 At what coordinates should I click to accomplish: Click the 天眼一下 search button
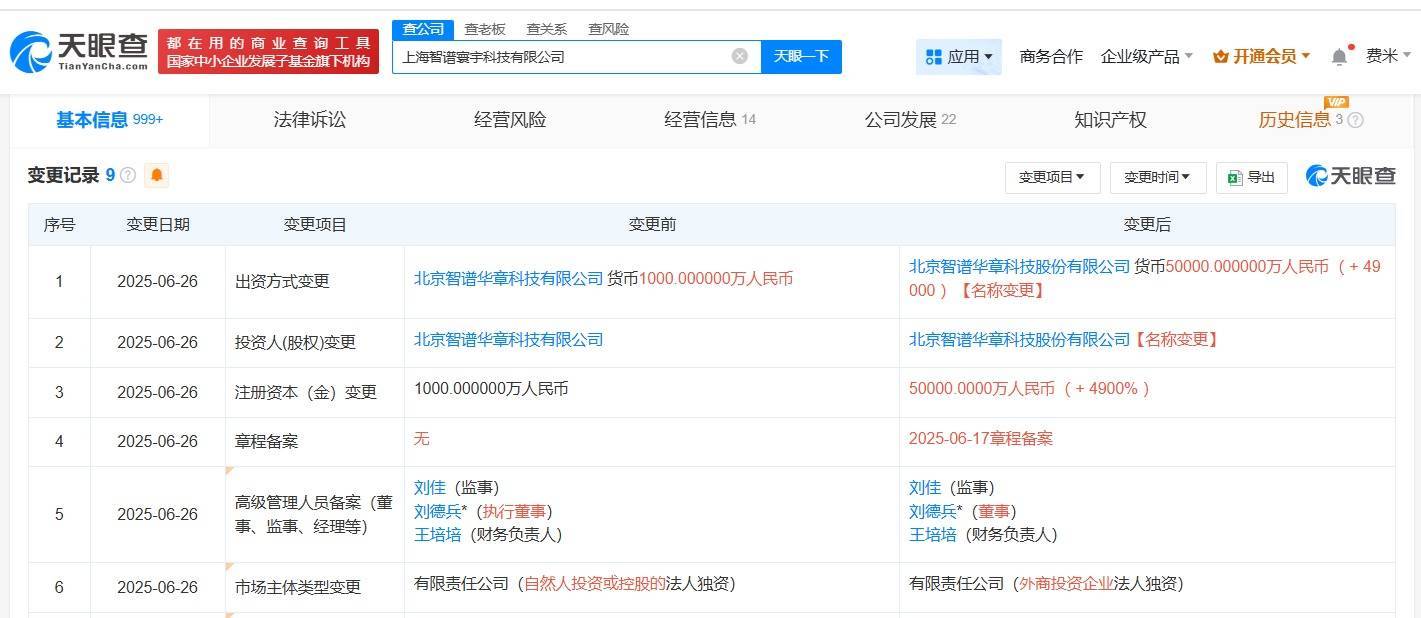801,56
